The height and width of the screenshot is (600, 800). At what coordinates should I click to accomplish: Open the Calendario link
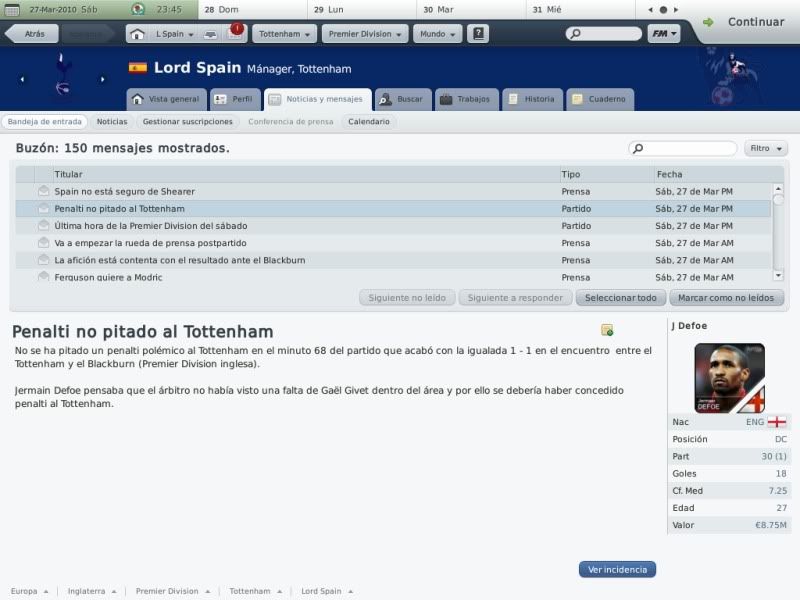pyautogui.click(x=369, y=121)
